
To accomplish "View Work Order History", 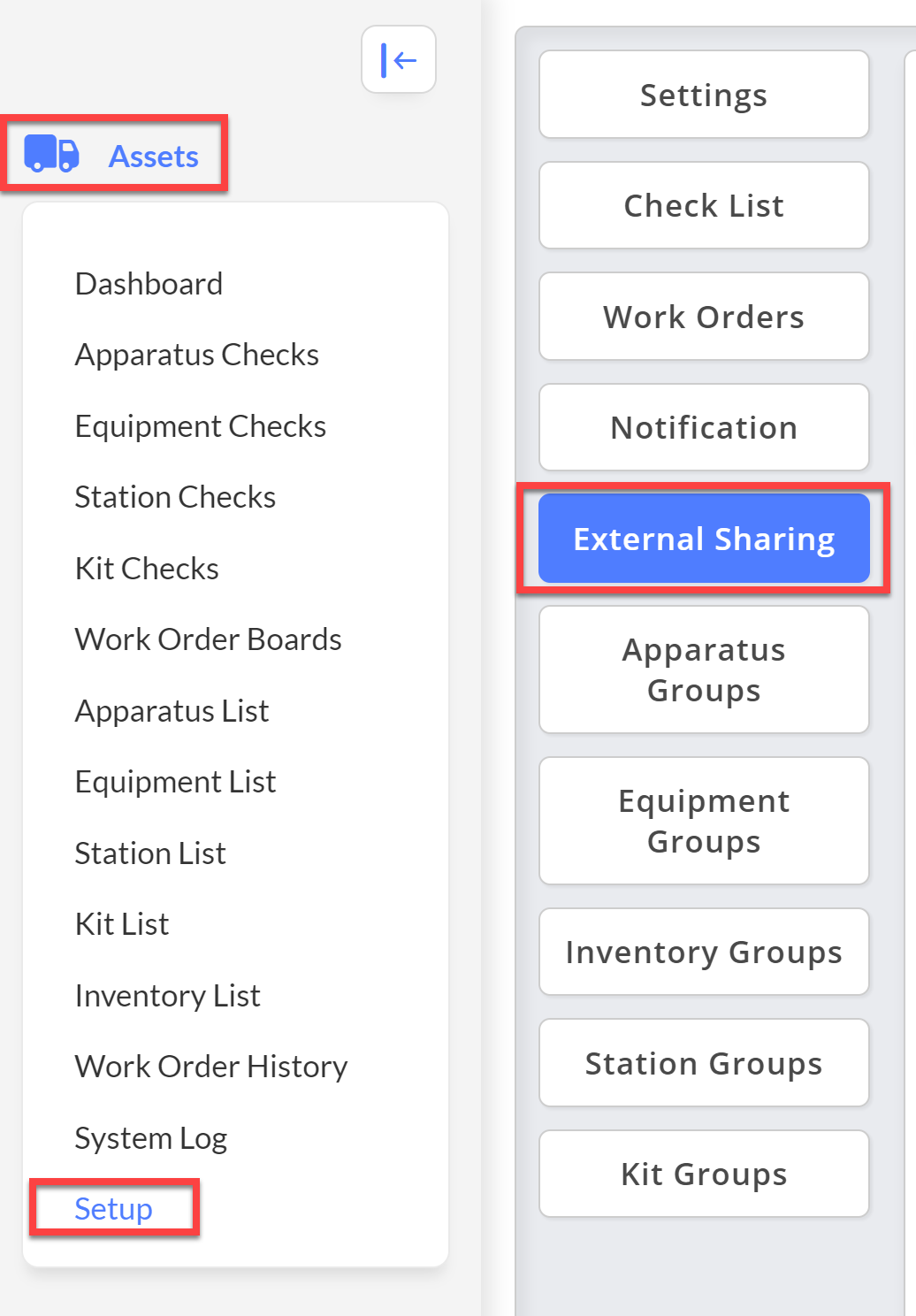I will [211, 1067].
